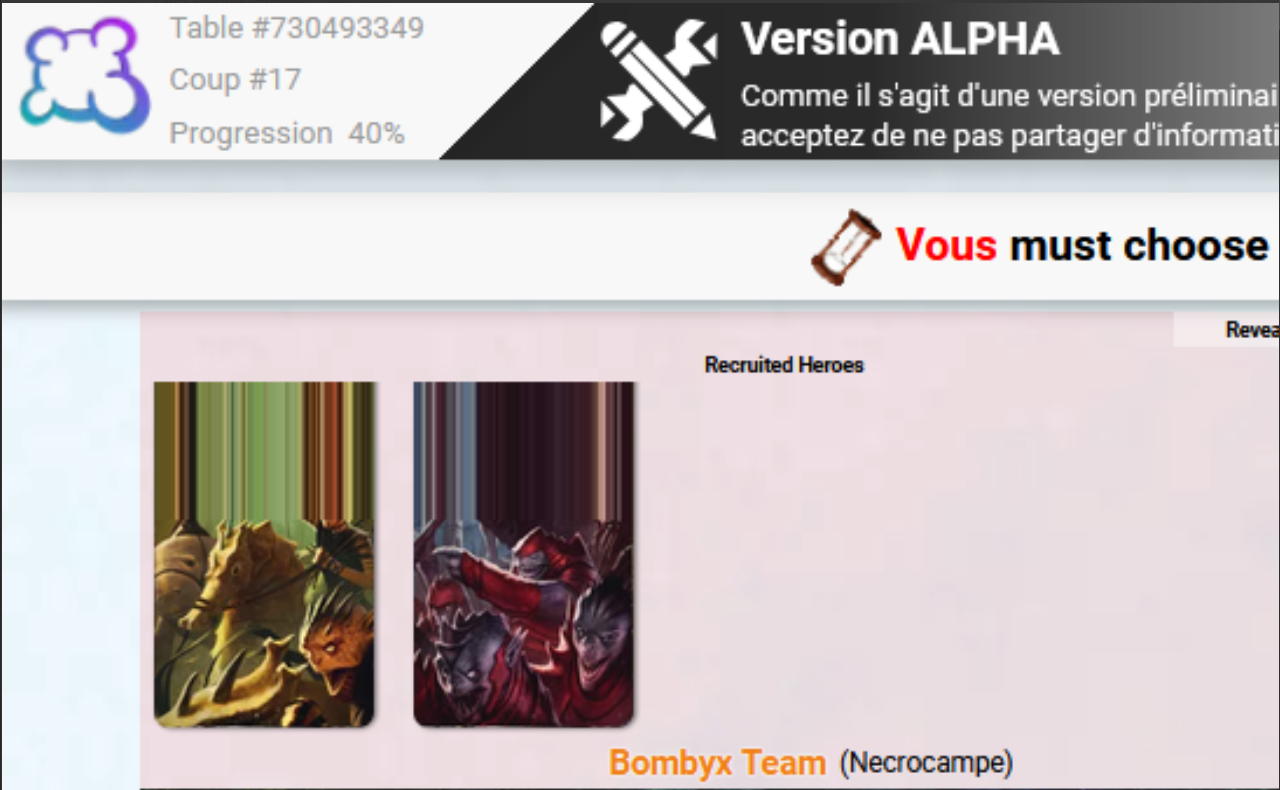Click the 'acceptez de ne pas partager' text
The image size is (1280, 790).
click(x=1010, y=136)
